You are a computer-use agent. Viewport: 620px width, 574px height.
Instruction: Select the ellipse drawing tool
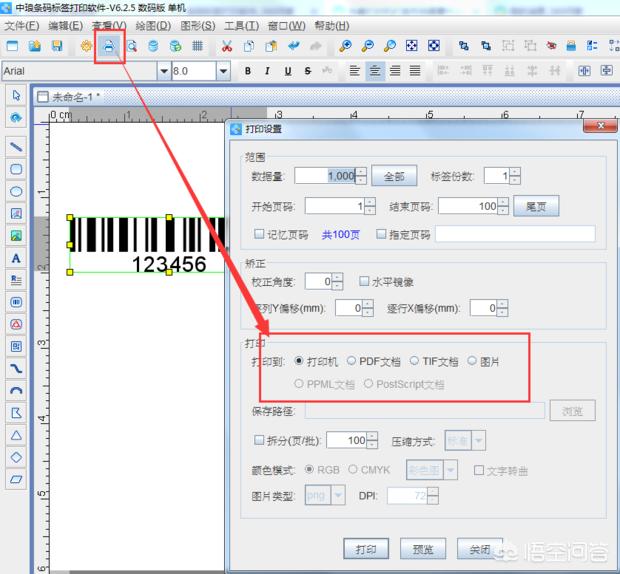pyautogui.click(x=16, y=192)
